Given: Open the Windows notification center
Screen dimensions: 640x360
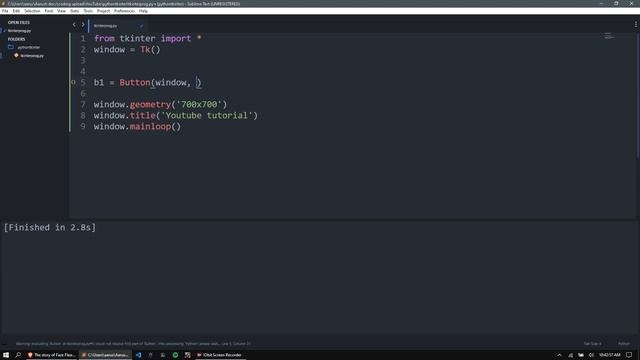Looking at the screenshot, I should (629, 355).
